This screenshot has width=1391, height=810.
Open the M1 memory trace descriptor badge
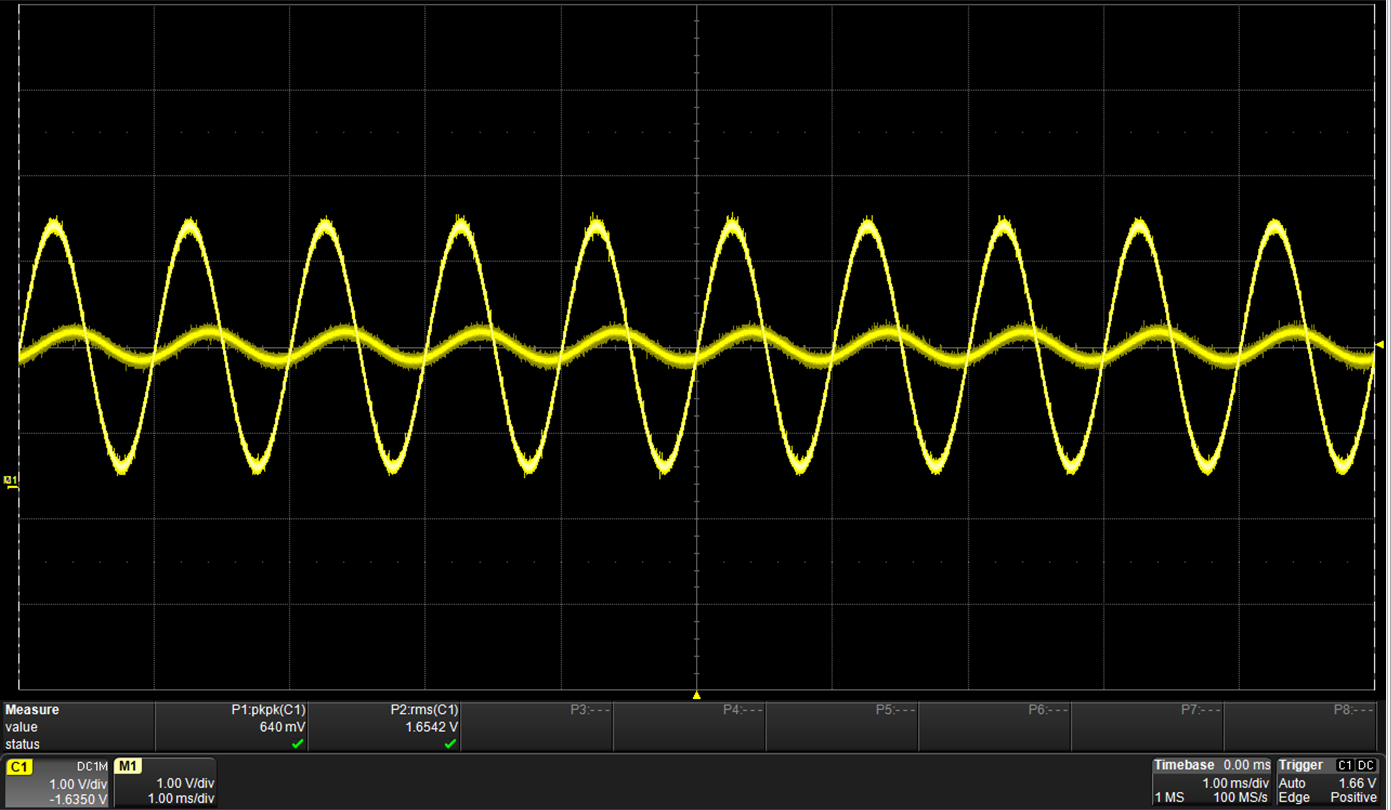click(x=127, y=766)
